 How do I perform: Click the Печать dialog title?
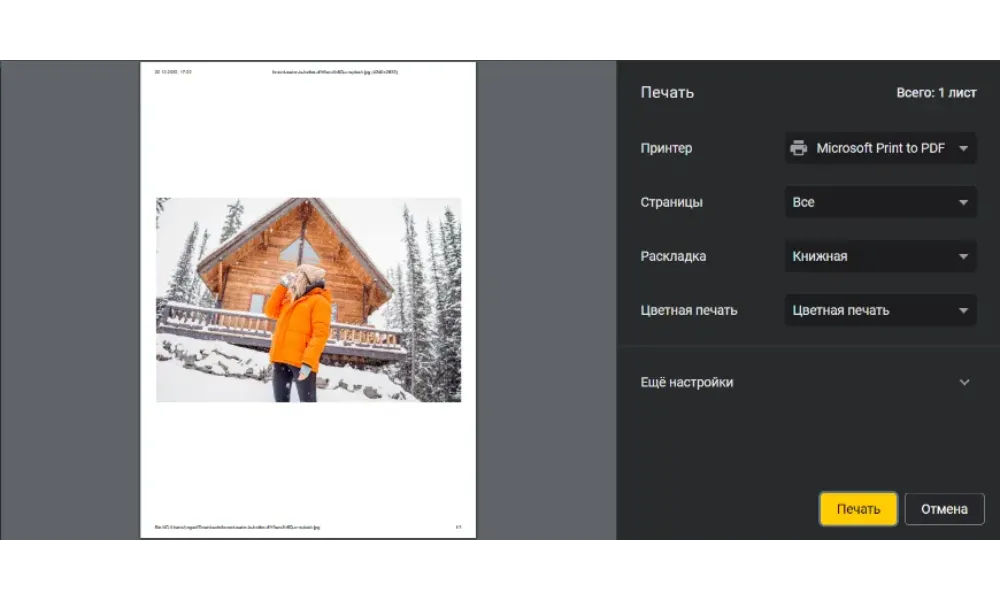pyautogui.click(x=667, y=92)
